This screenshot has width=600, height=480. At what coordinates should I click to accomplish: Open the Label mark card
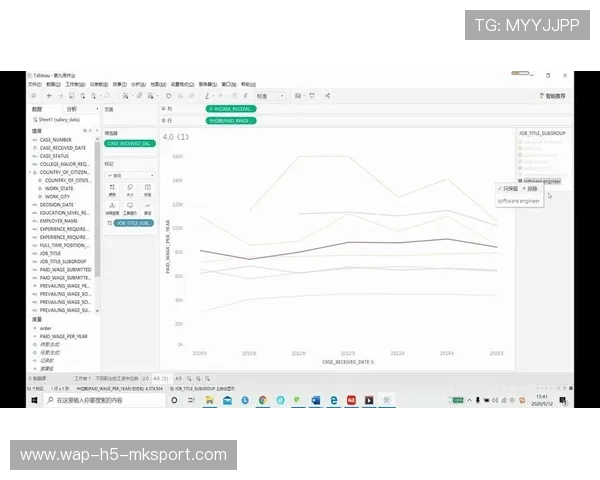147,187
